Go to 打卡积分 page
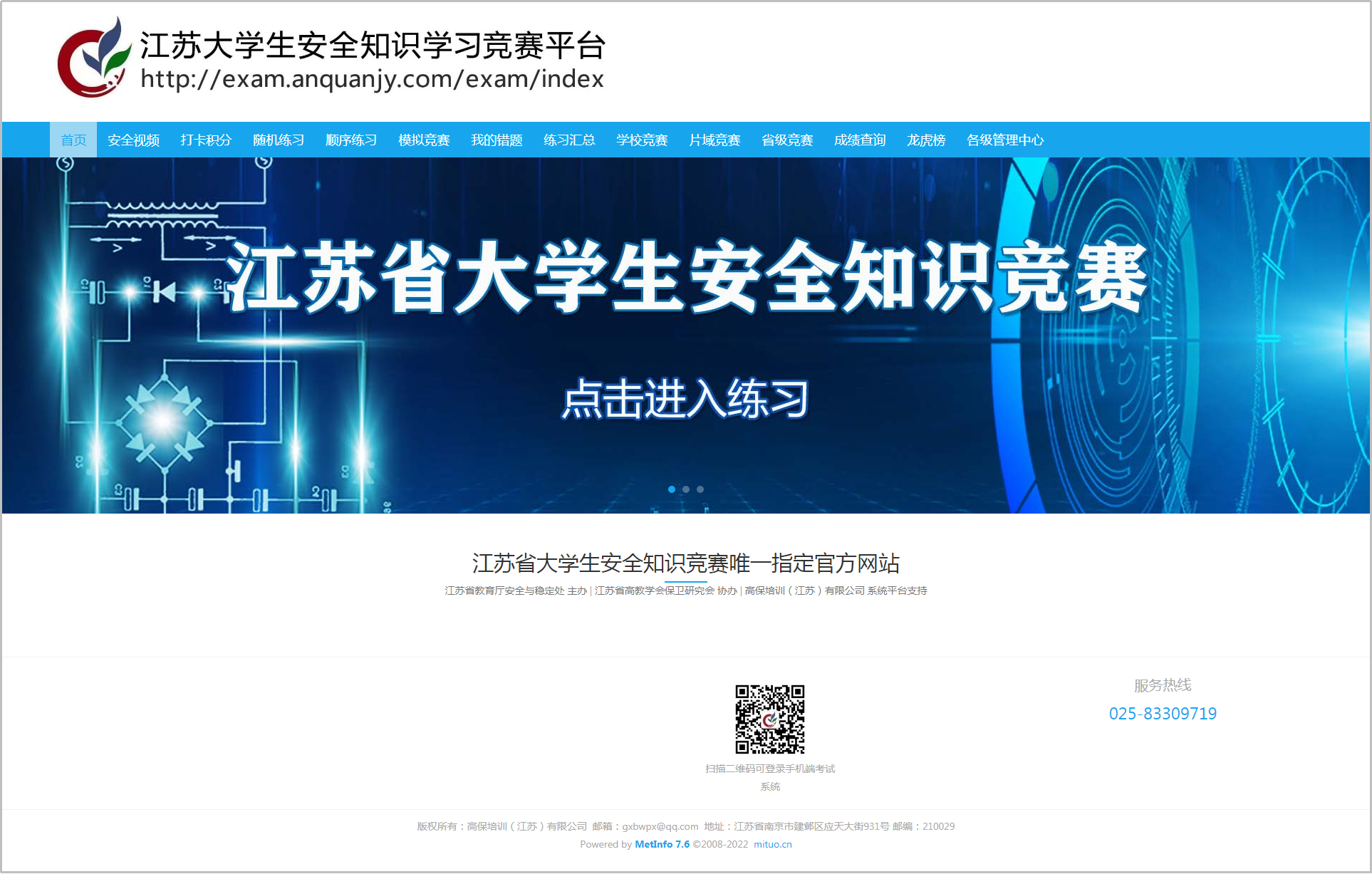This screenshot has width=1372, height=874. tap(206, 140)
